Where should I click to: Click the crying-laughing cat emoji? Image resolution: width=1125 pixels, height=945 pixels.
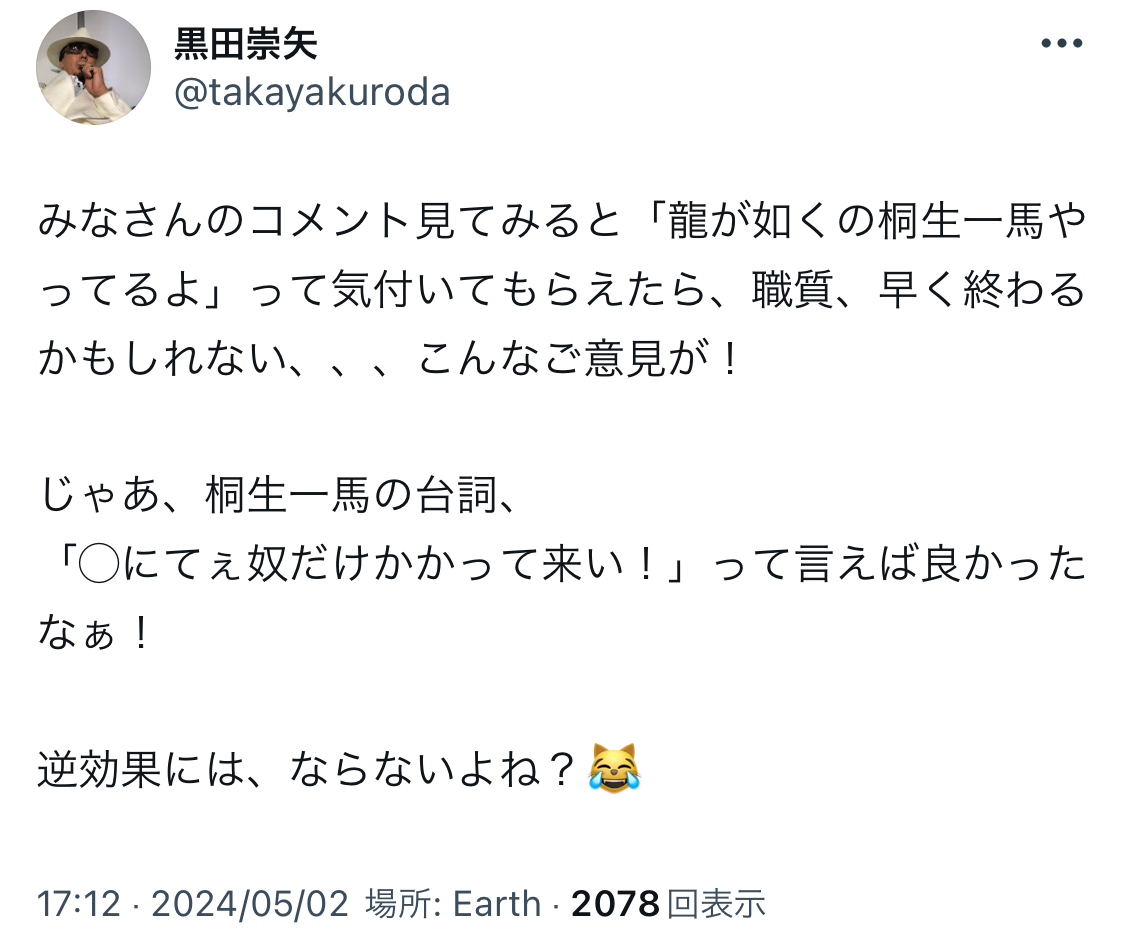click(x=614, y=769)
